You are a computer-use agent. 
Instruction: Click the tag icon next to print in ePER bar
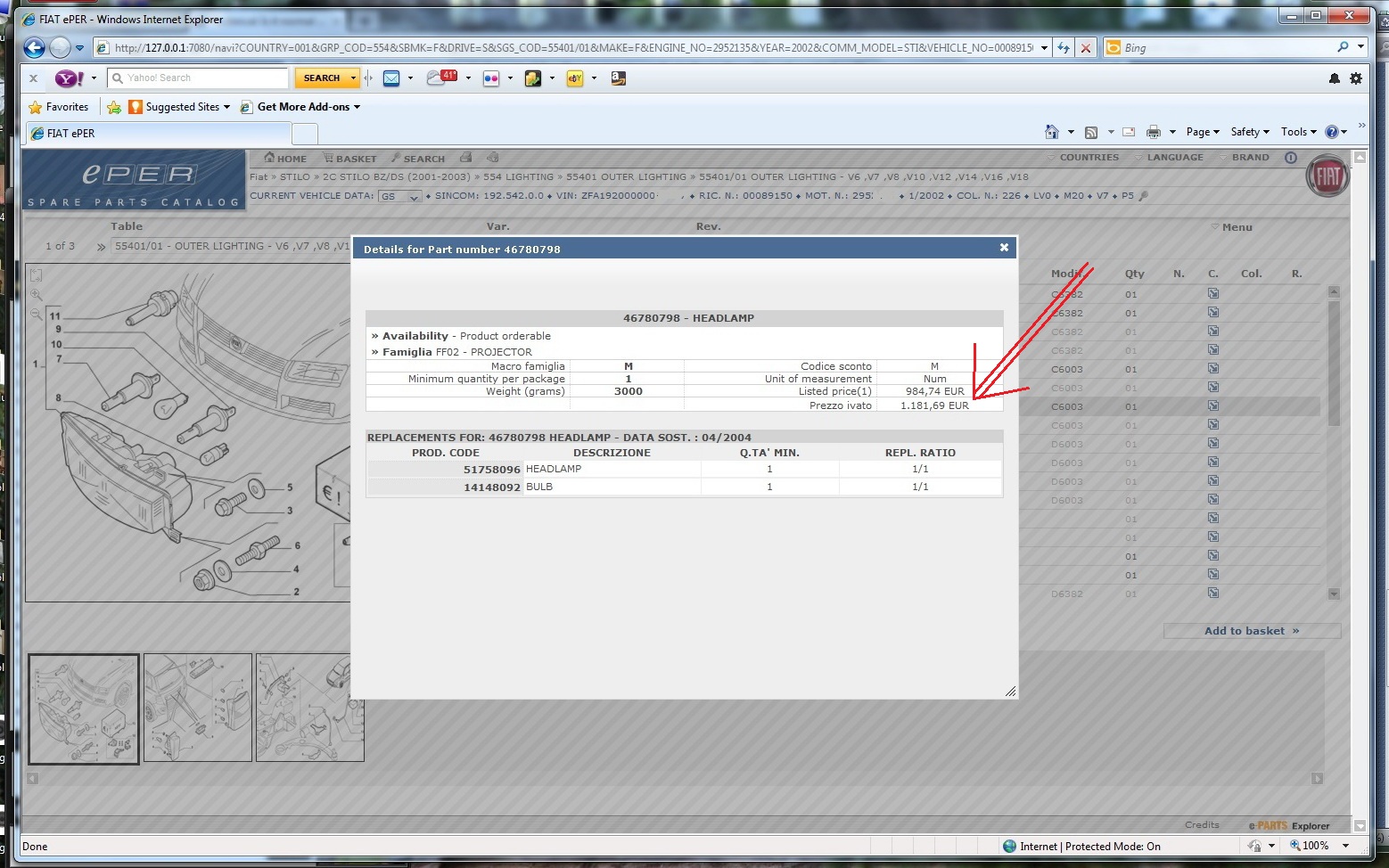pyautogui.click(x=492, y=158)
